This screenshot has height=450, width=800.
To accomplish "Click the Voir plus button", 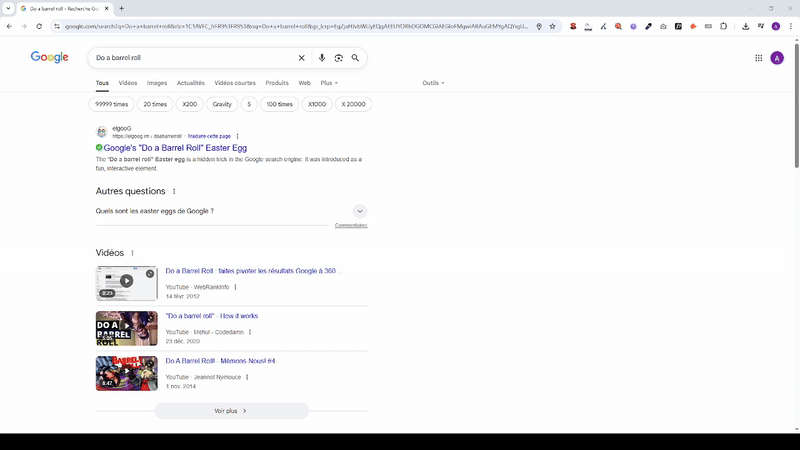I will 231,411.
